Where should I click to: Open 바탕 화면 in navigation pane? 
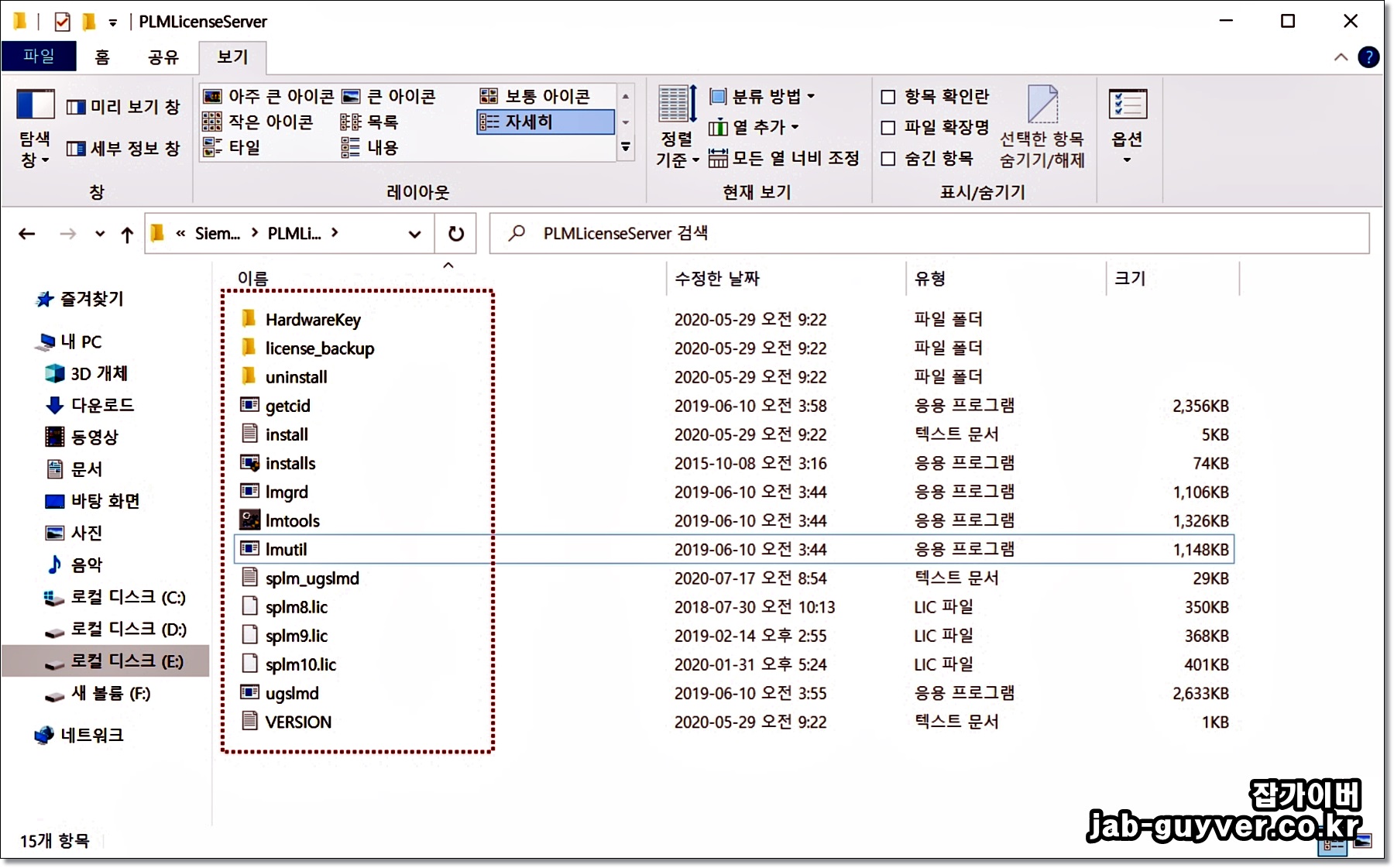[x=93, y=501]
